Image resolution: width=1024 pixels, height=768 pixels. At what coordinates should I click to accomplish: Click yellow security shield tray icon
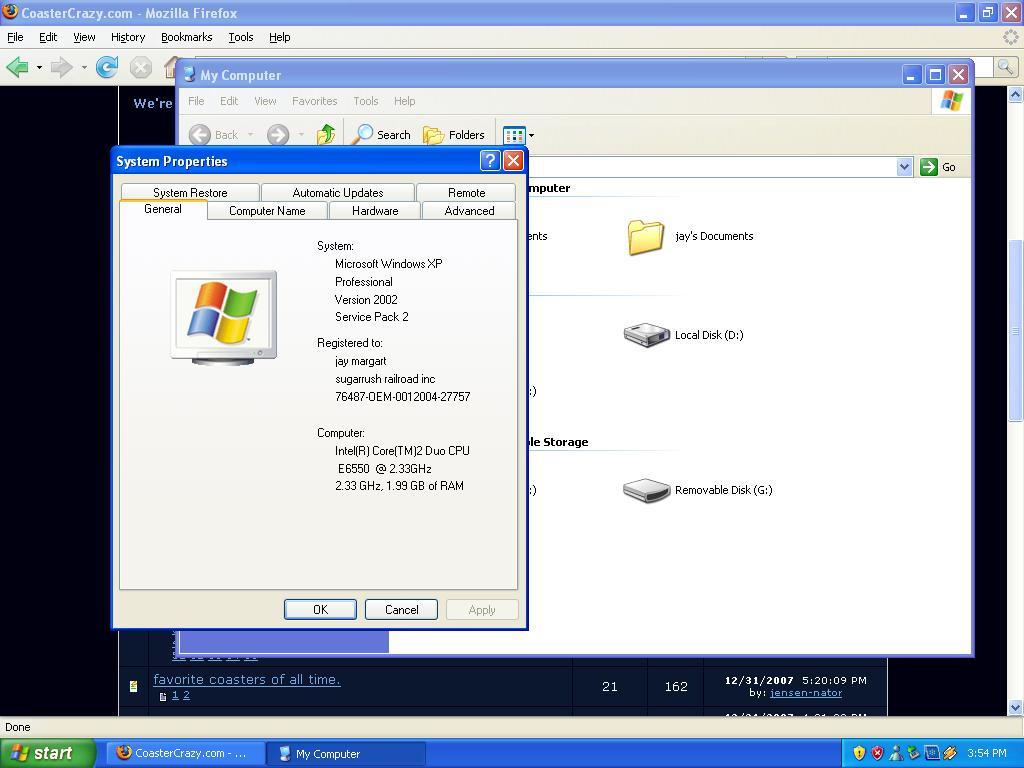point(859,753)
